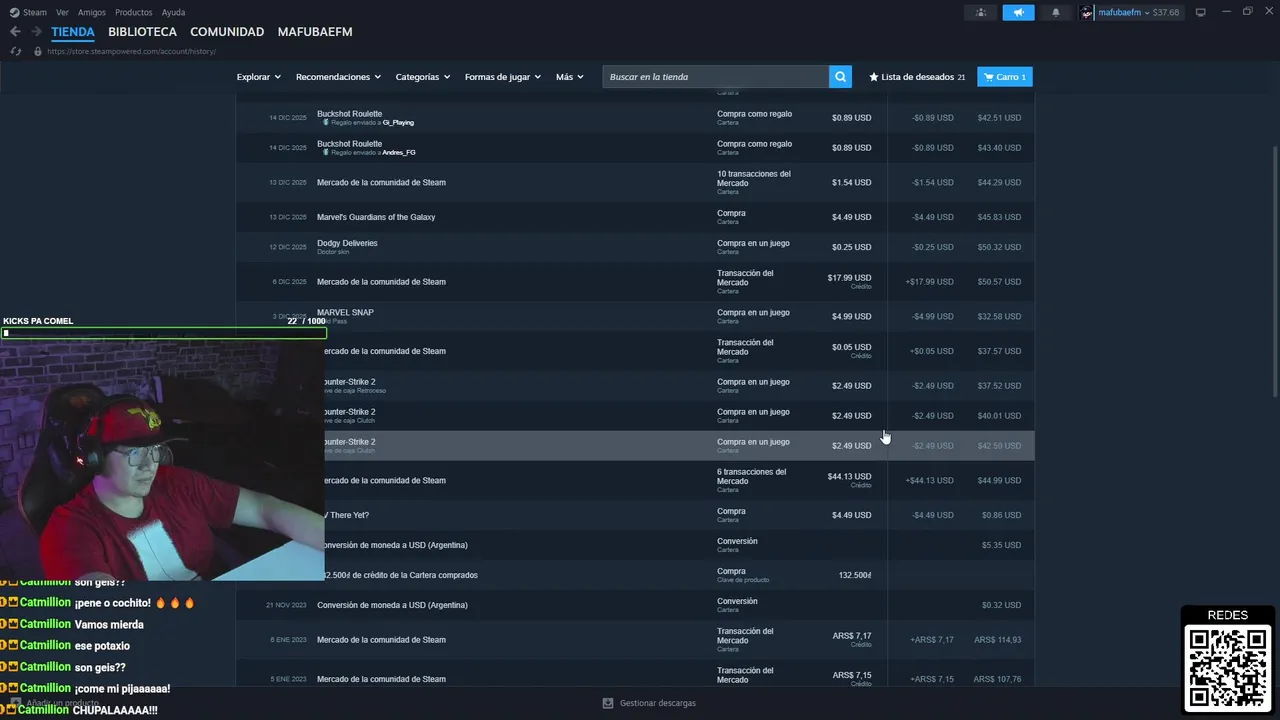Click the $4.49 Guardians of the Galaxy total
Viewport: 1280px width, 720px height.
(851, 217)
